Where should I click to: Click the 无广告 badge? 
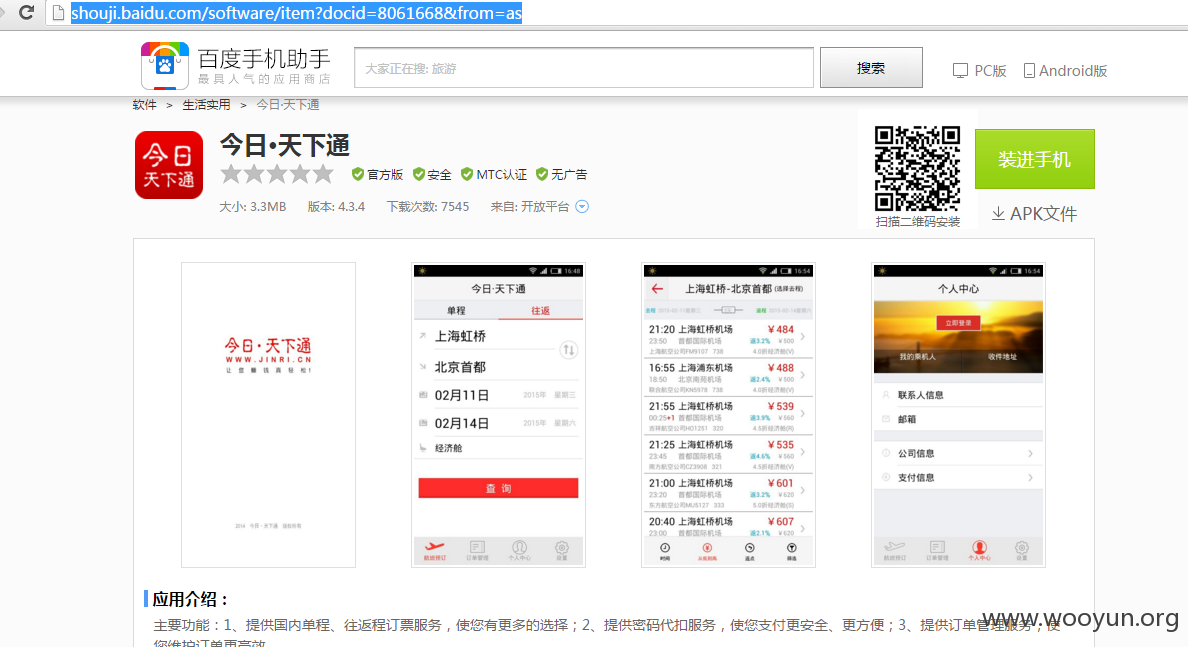coord(561,174)
